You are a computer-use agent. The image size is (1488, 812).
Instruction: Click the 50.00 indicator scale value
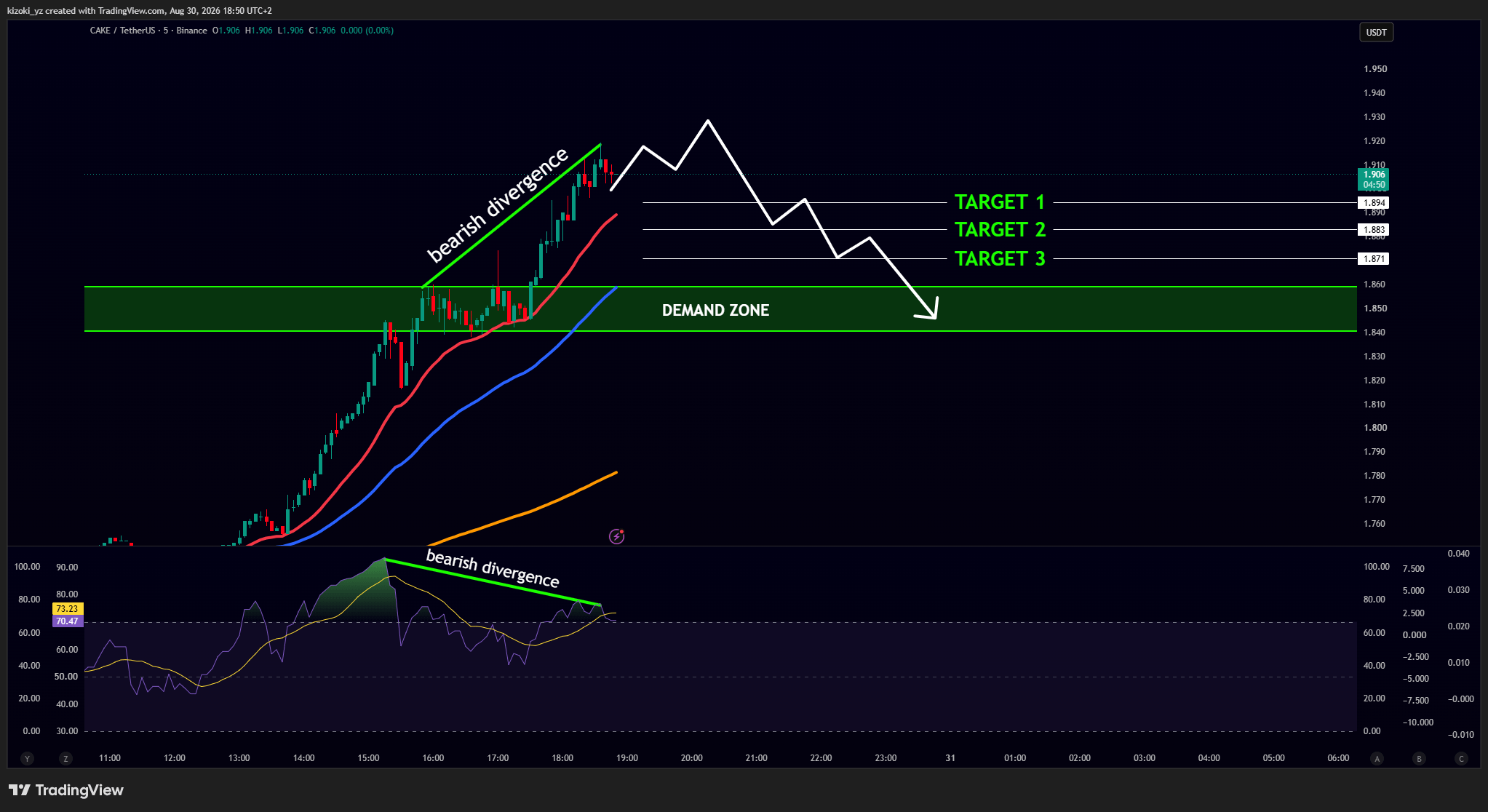point(67,677)
